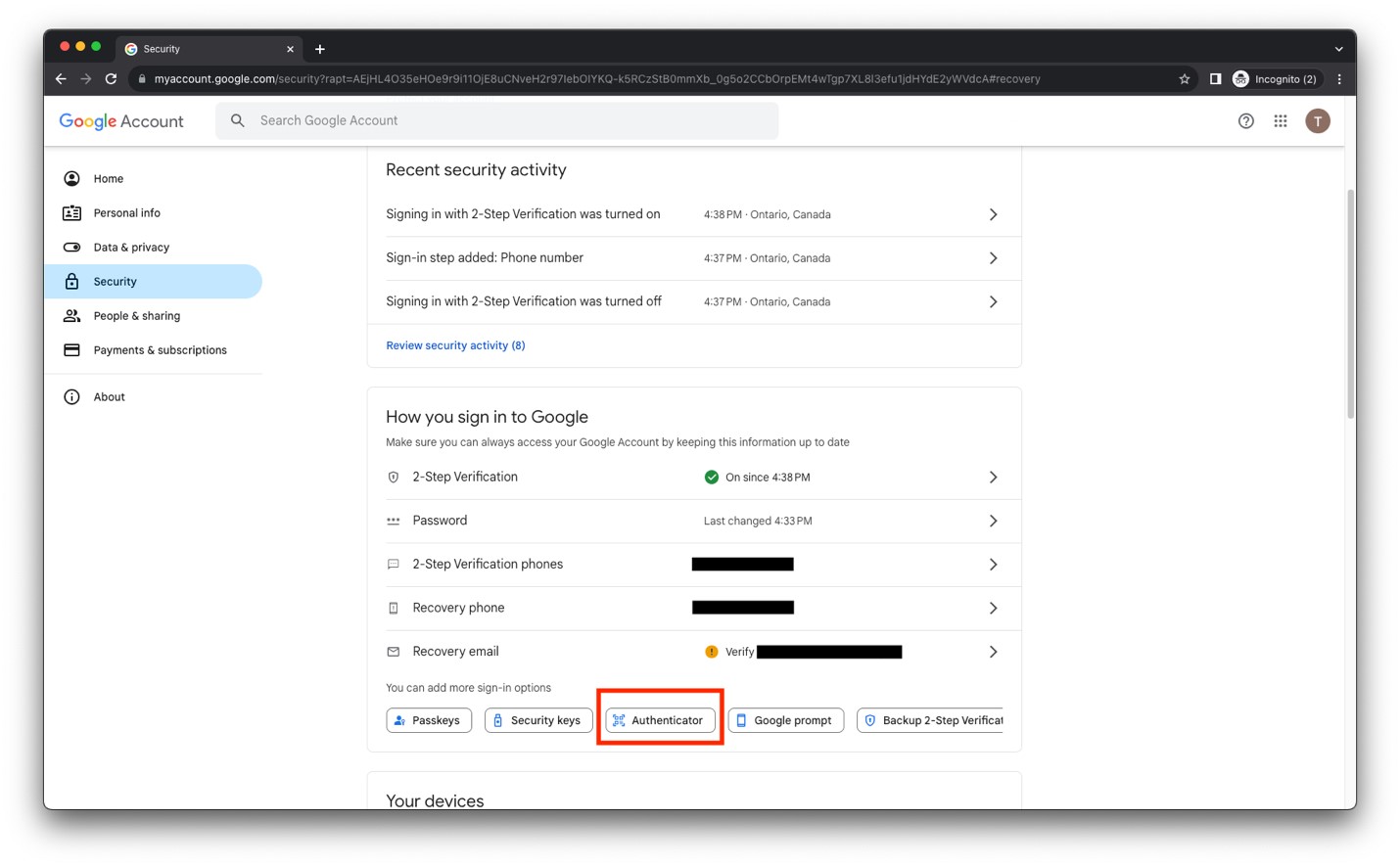Viewport: 1400px width, 867px height.
Task: Select Security in the sidebar
Action: point(154,282)
